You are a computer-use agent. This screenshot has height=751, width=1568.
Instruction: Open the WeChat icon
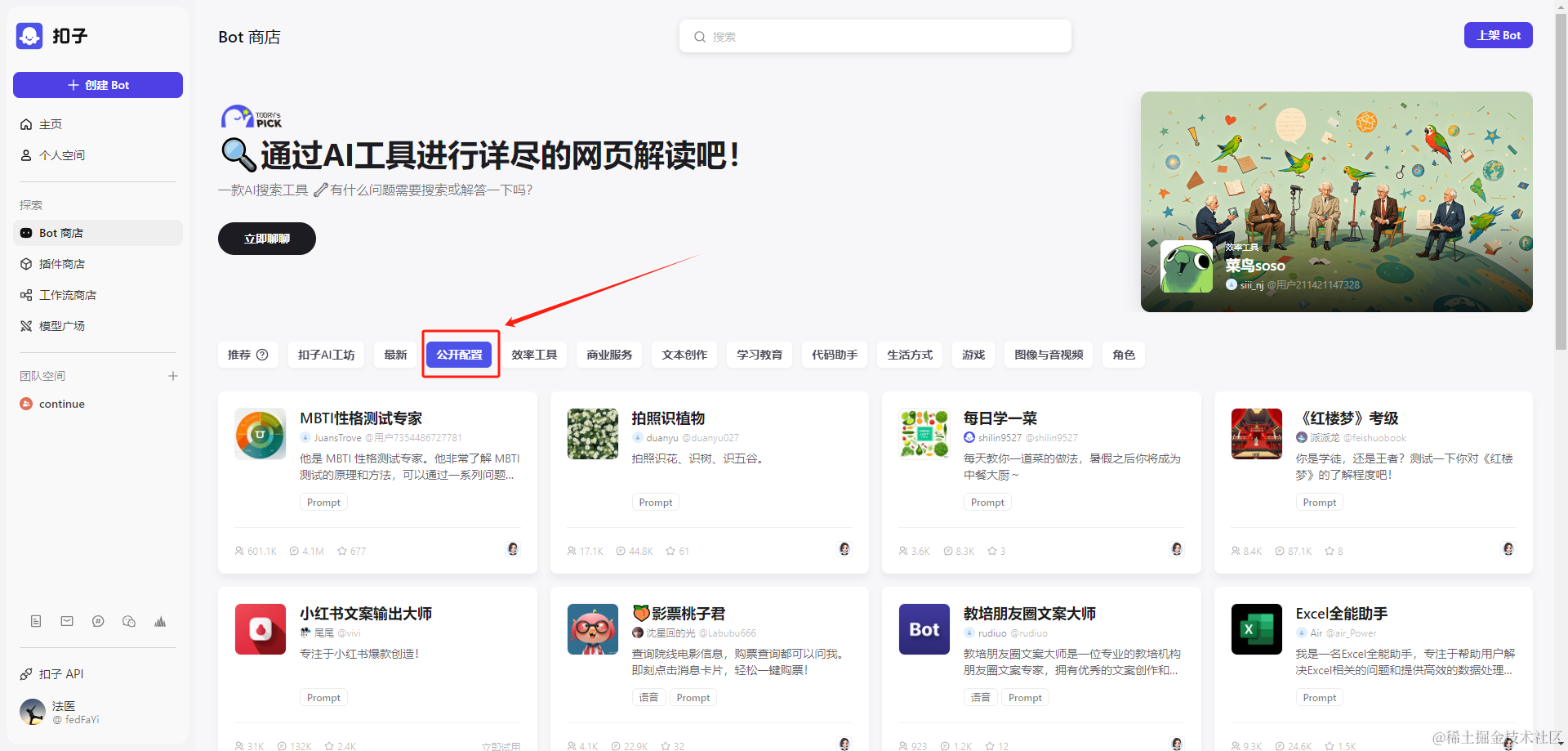point(129,621)
